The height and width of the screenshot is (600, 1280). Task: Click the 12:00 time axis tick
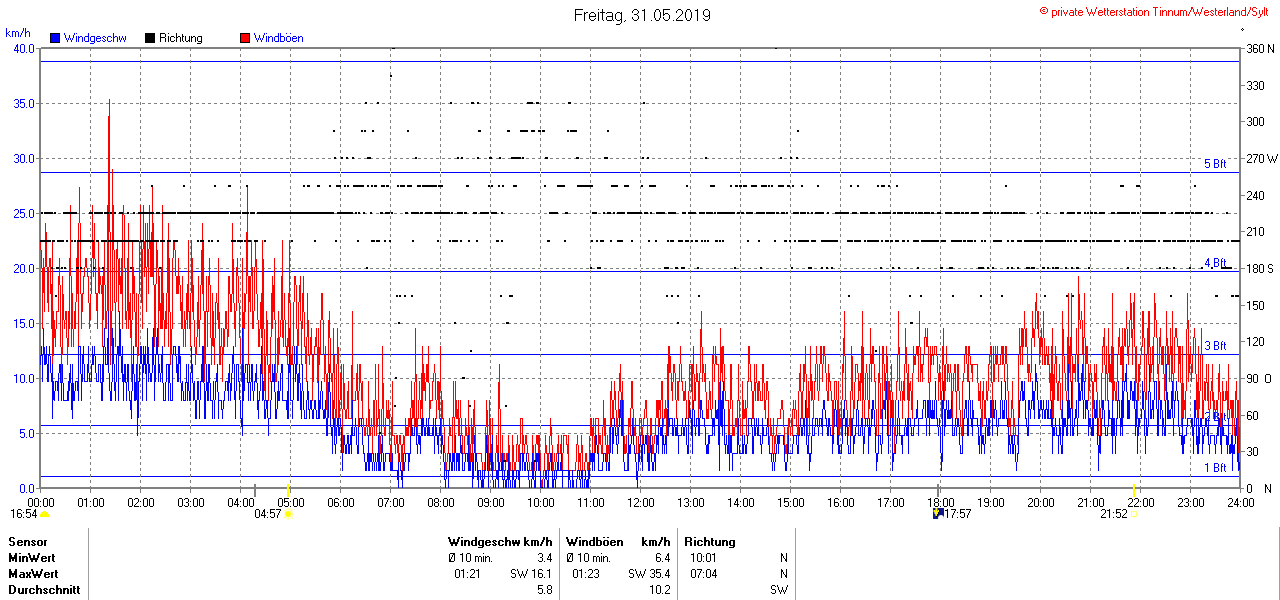(640, 502)
